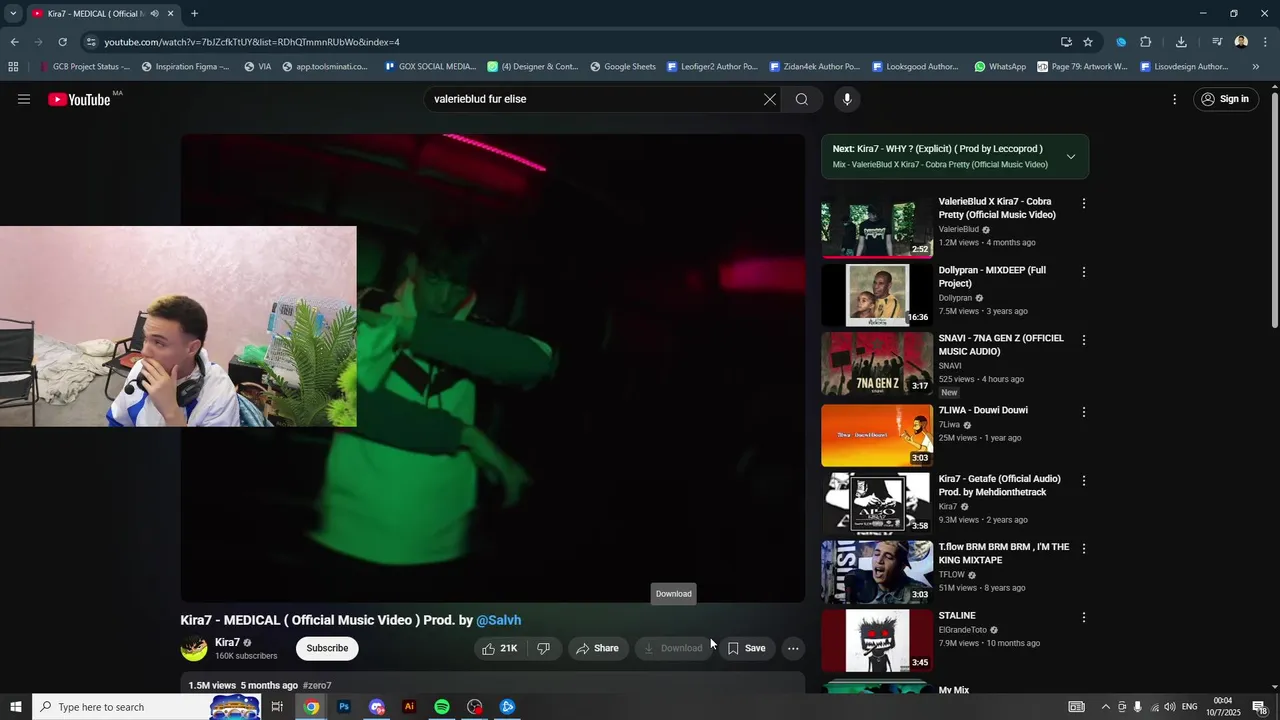Open options for 7LIWA Douwi Douwi
Screen dimensions: 1280x720
tap(1083, 412)
